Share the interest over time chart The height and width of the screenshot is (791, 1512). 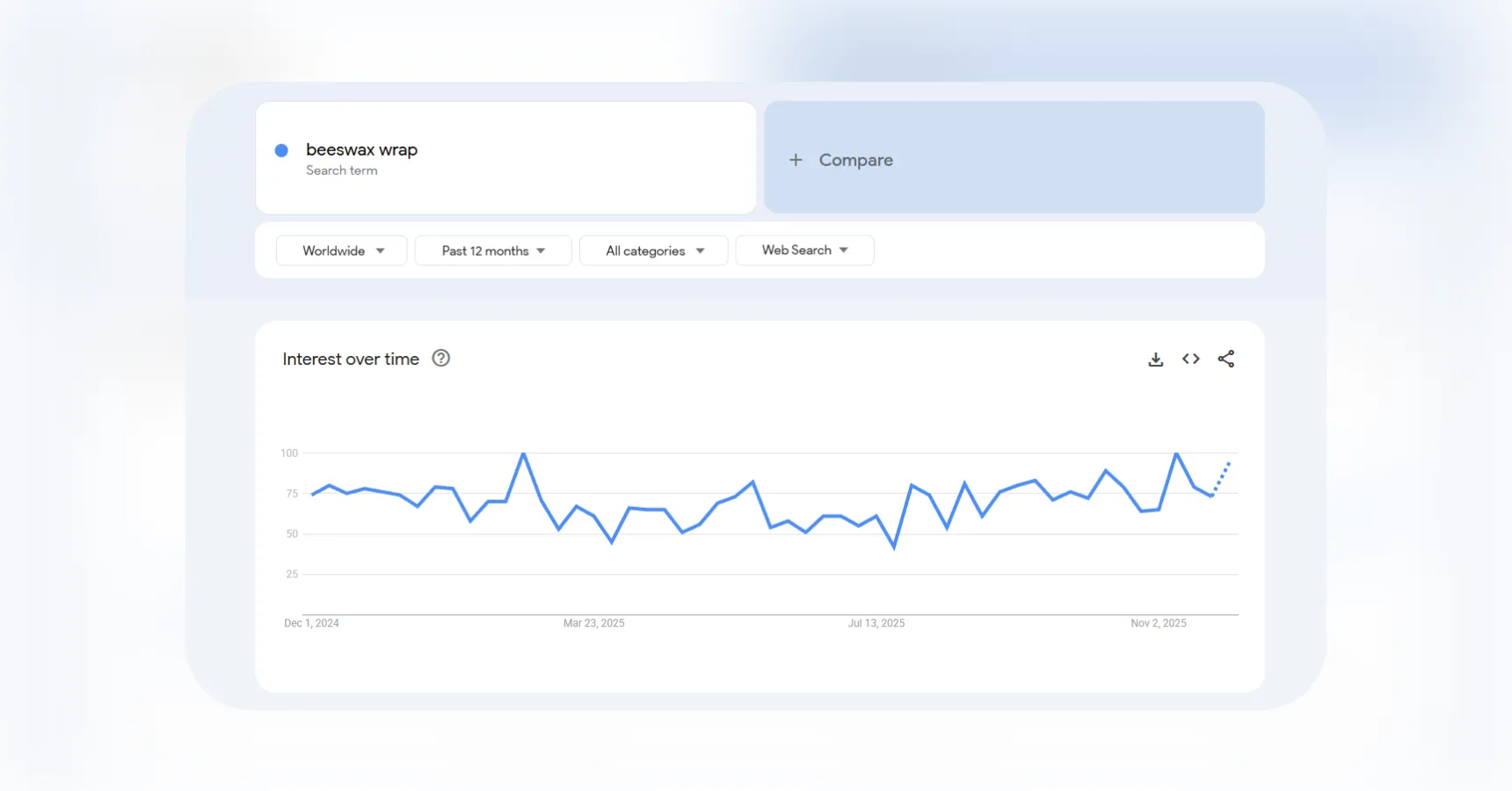1227,359
